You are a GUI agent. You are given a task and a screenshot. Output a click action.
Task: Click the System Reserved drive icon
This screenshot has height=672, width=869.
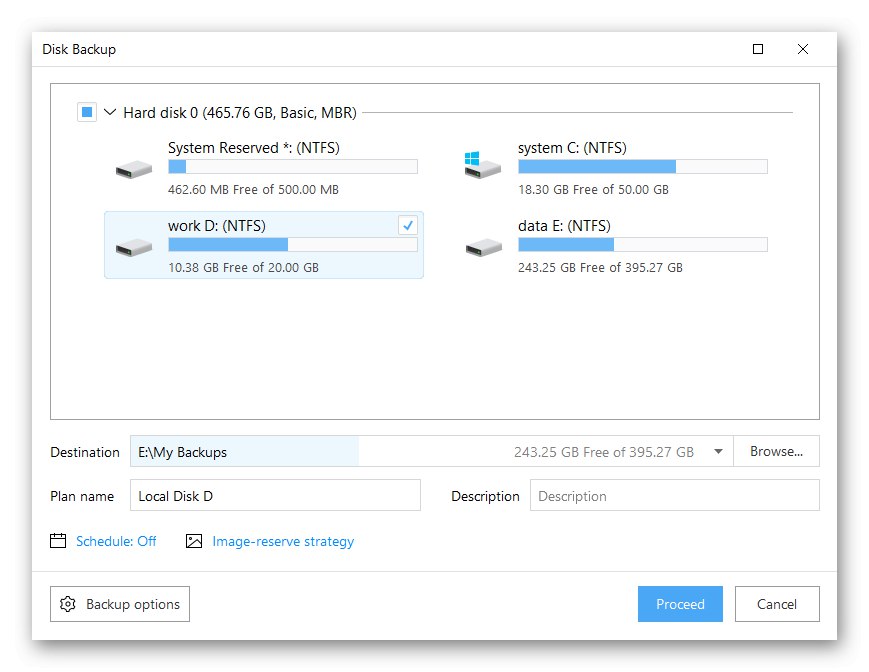point(133,168)
